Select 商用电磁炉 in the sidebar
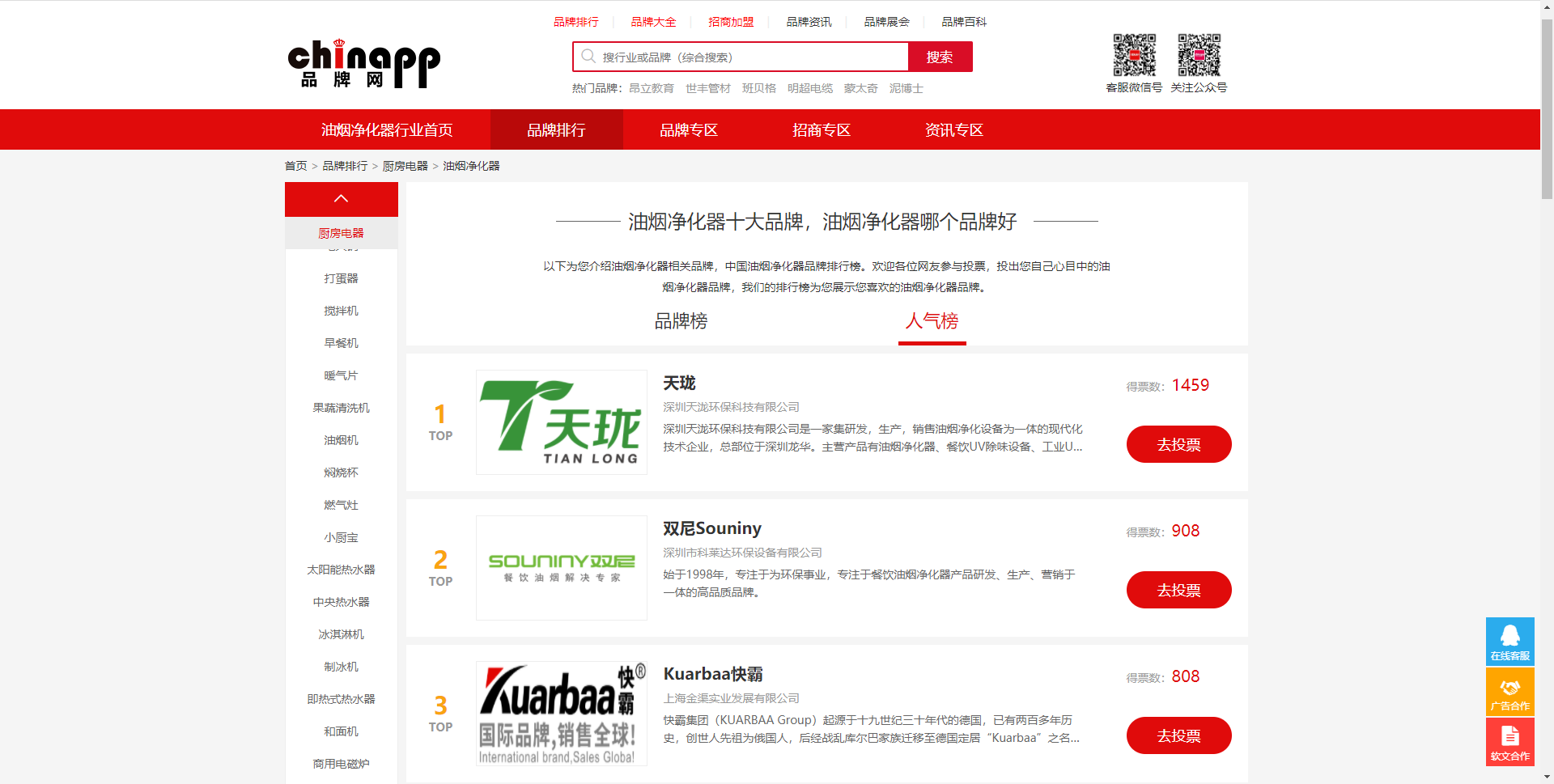Image resolution: width=1554 pixels, height=784 pixels. point(341,764)
